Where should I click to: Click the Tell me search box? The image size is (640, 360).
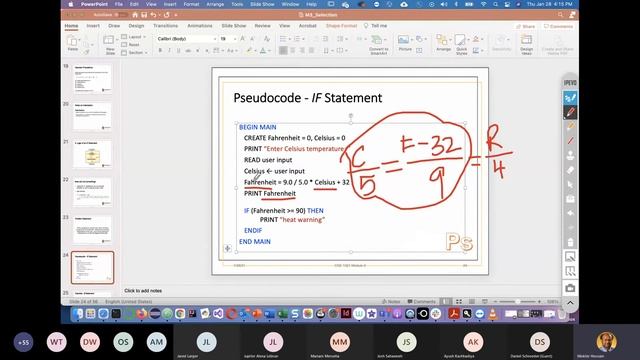[x=376, y=26]
